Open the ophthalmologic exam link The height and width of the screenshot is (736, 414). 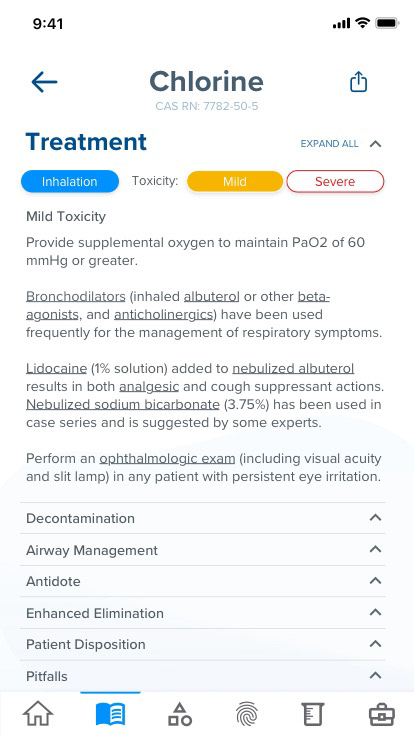coord(167,459)
